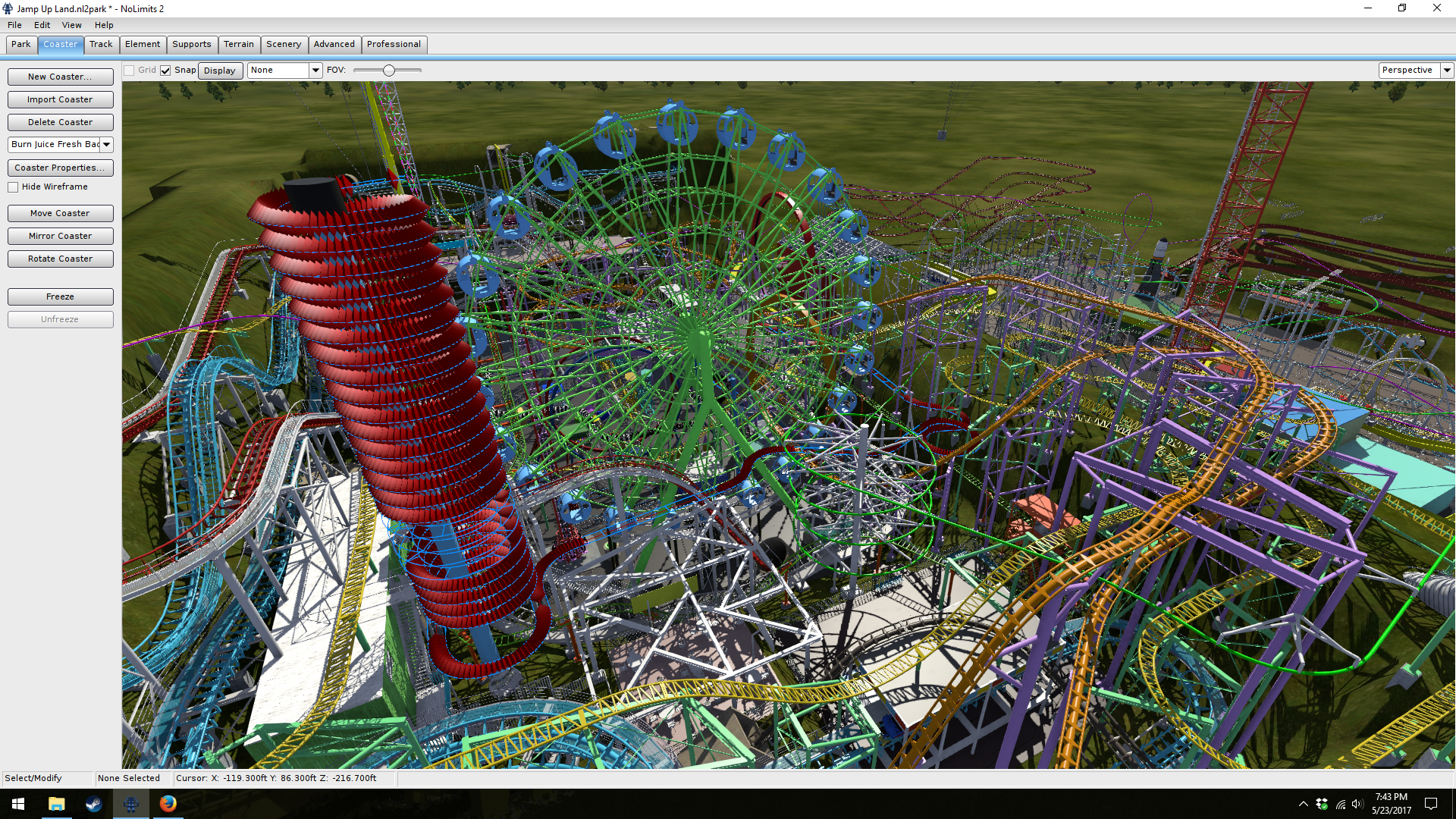Open the Edit menu
The height and width of the screenshot is (819, 1456).
(42, 25)
